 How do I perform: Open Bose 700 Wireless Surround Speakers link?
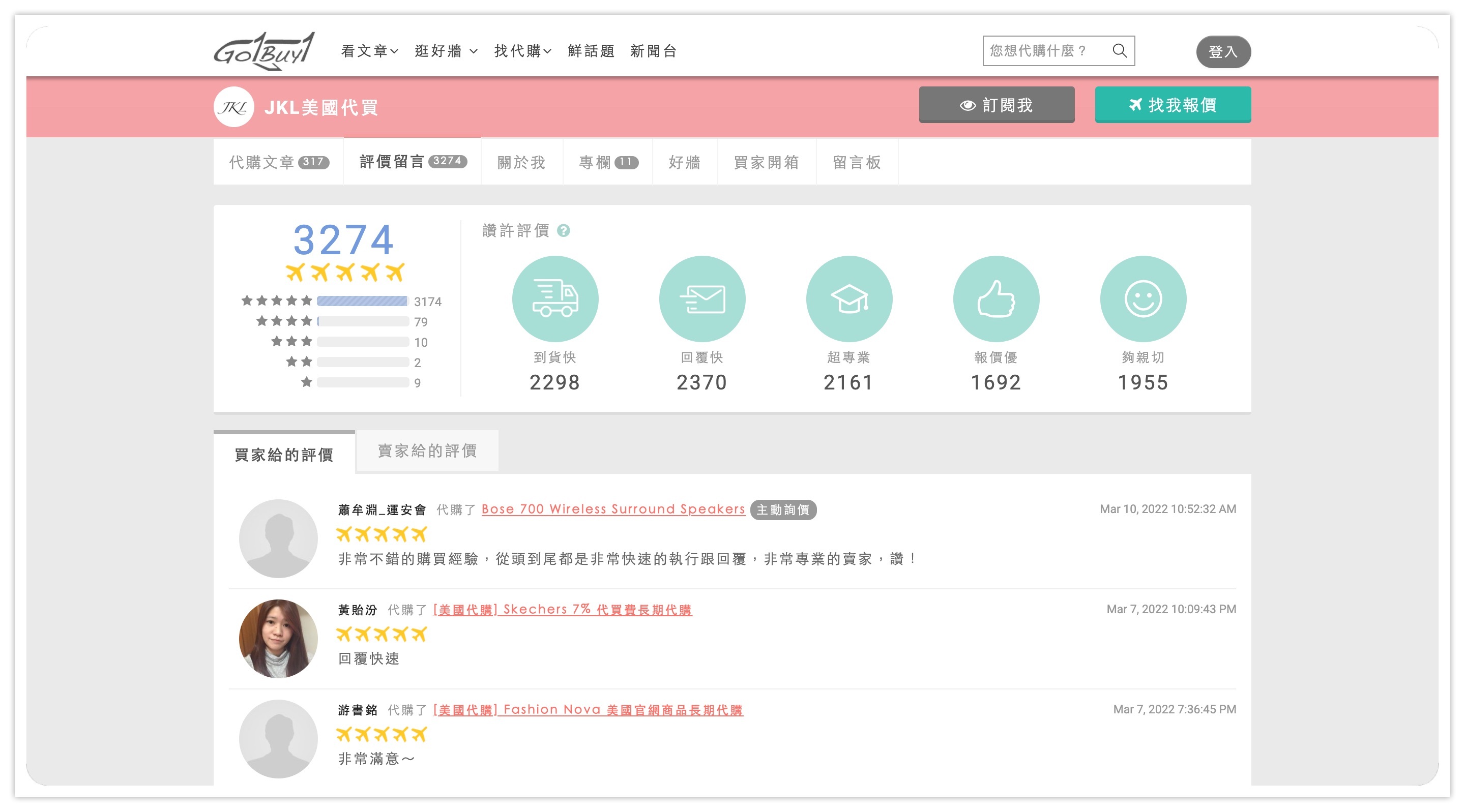(612, 509)
